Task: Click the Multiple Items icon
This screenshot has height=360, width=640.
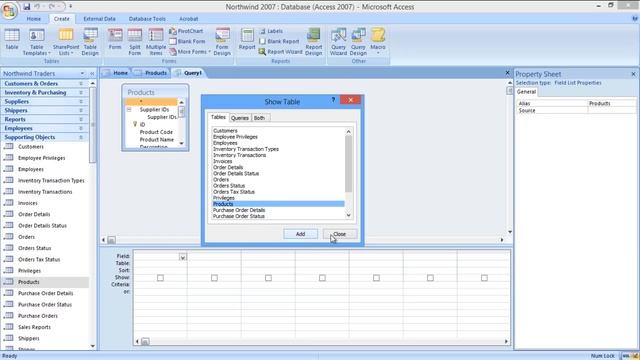Action: pos(156,42)
